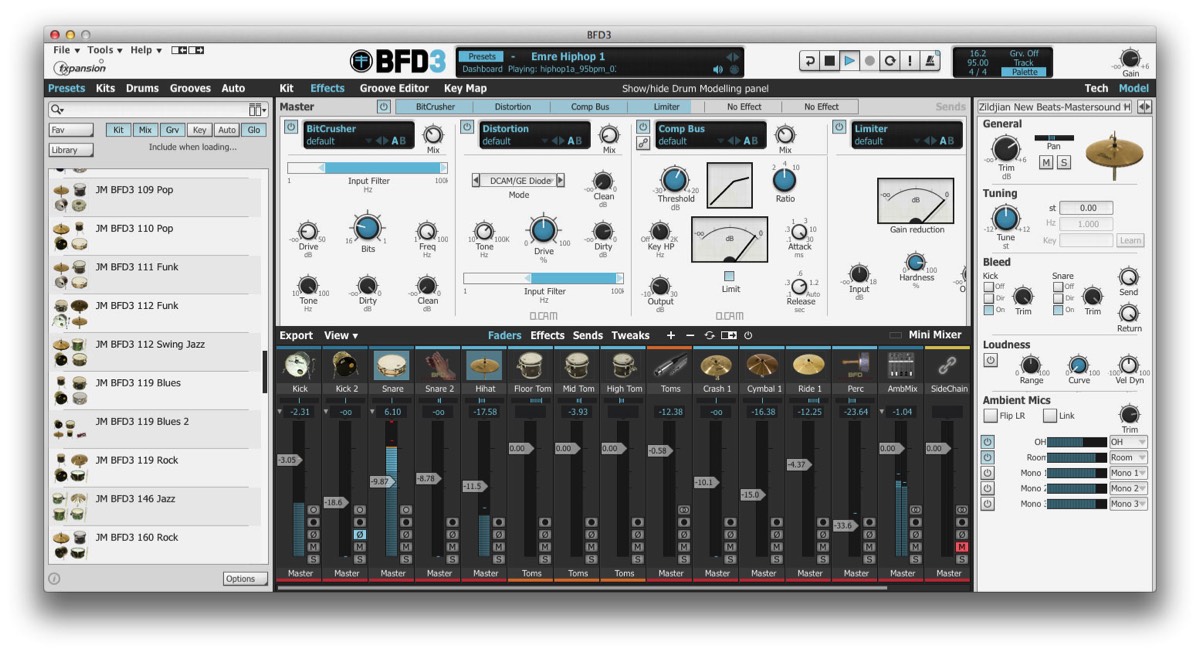Select the Kick drum channel icon
Viewport: 1200px width, 652px height.
[x=300, y=366]
